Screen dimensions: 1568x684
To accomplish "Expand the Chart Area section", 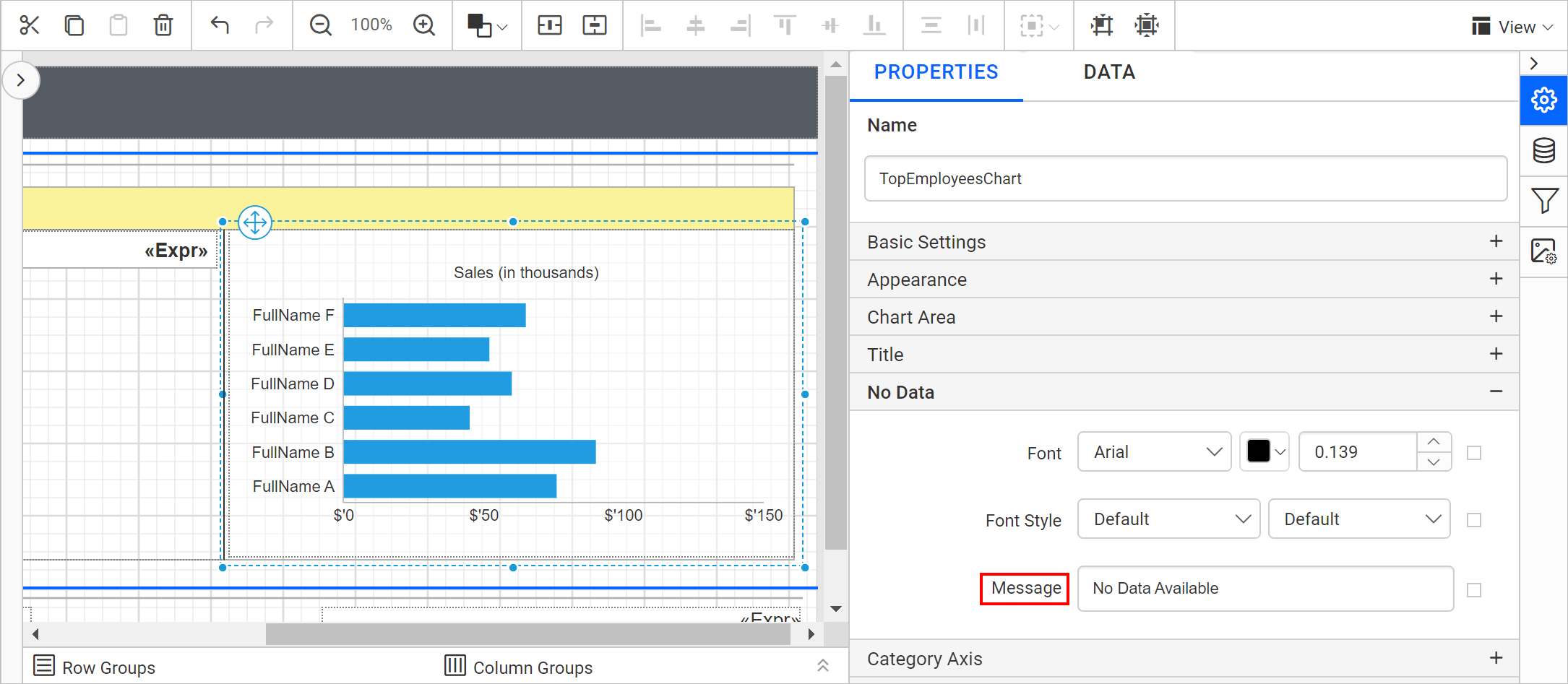I will pos(1184,317).
